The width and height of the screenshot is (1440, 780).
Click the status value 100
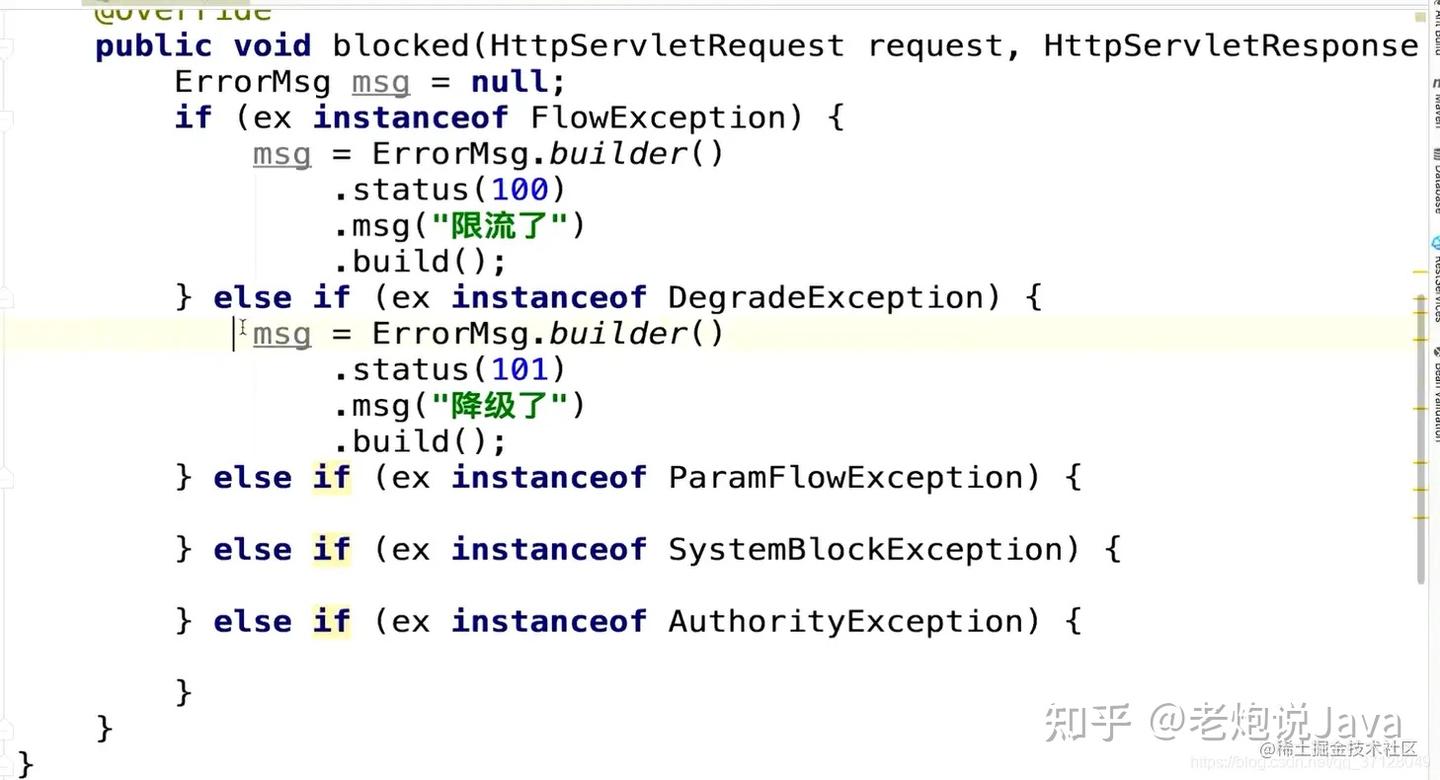click(519, 190)
